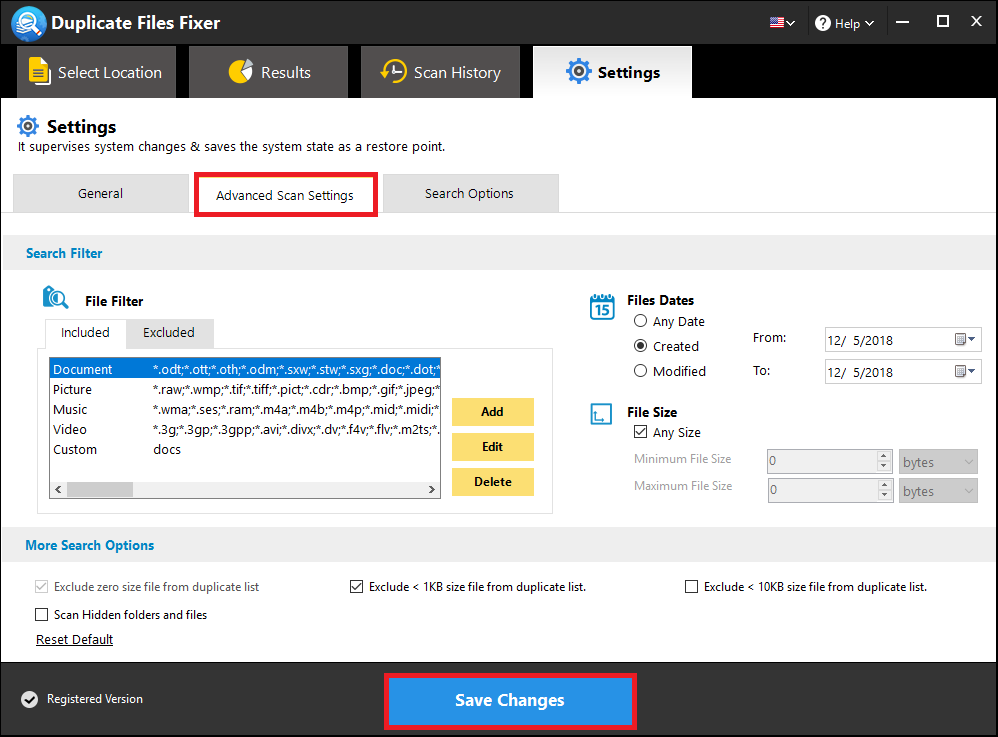
Task: Click the US flag language icon
Action: coord(777,23)
